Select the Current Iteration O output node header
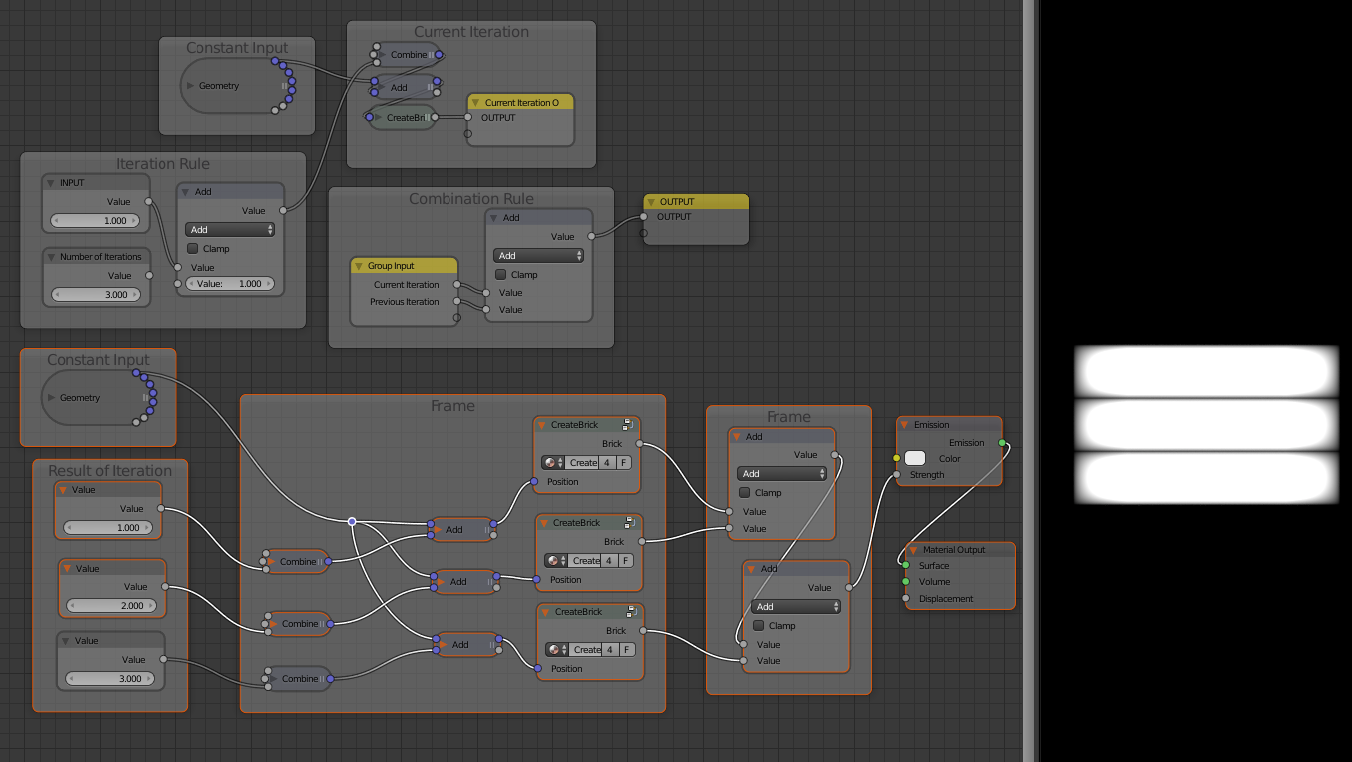The image size is (1352, 762). coord(520,102)
